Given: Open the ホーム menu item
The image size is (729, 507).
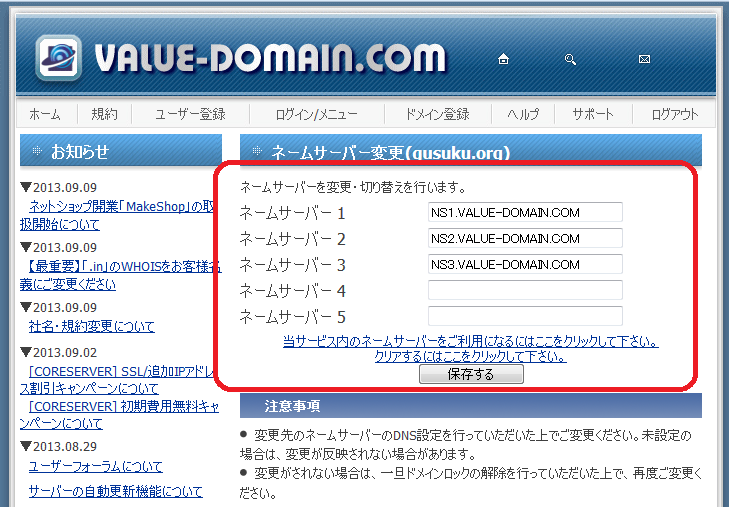Looking at the screenshot, I should pos(45,114).
